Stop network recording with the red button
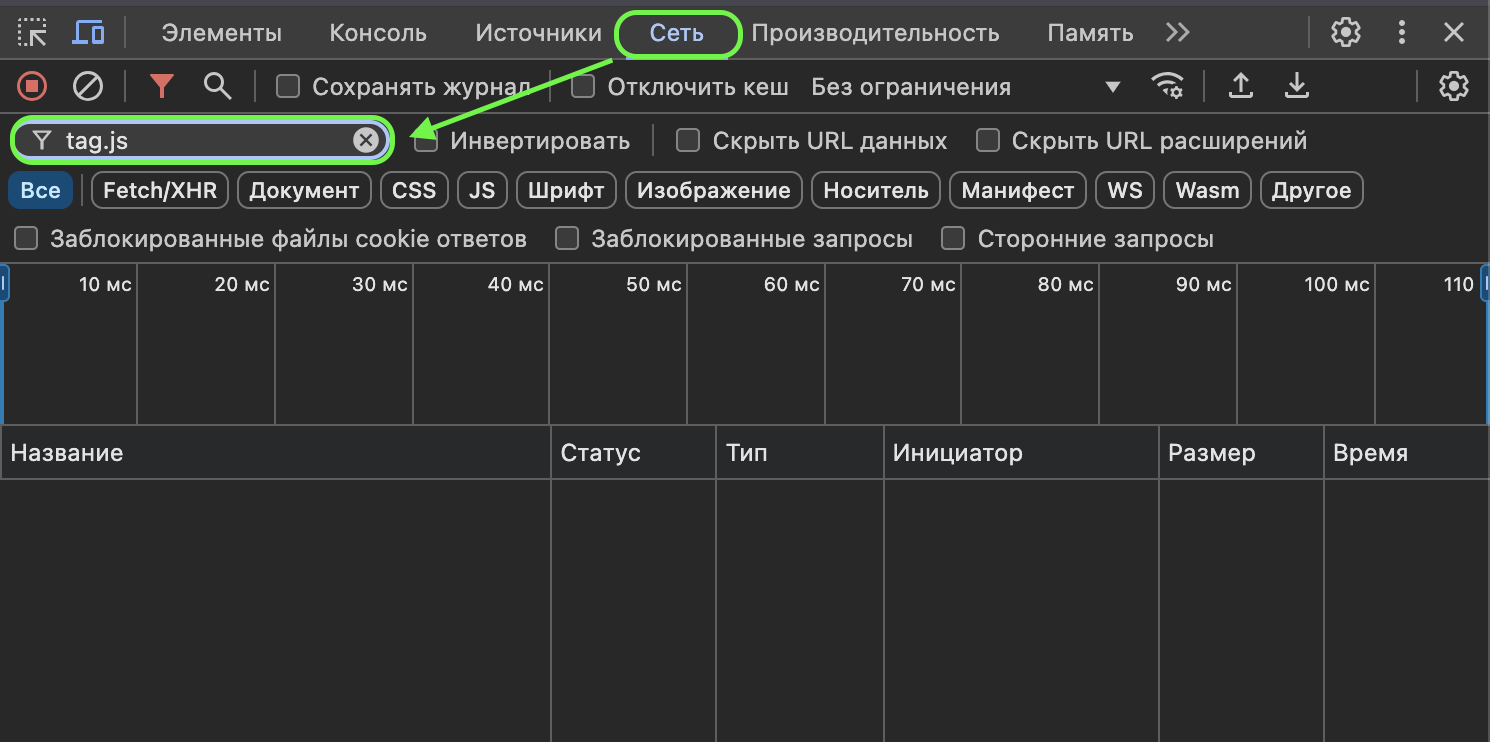Viewport: 1490px width, 742px height. (32, 87)
